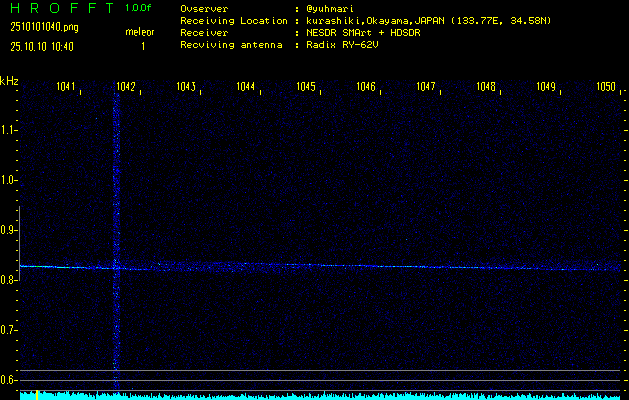This screenshot has height=400, width=629.
Task: Select the 25.10.10 10:40 timestamp
Action: [44, 46]
